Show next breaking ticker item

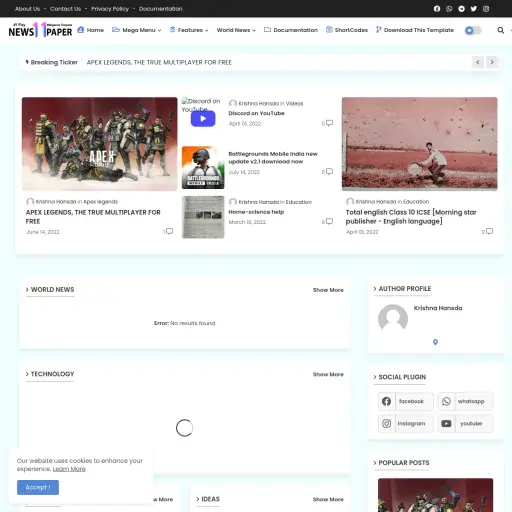point(492,62)
